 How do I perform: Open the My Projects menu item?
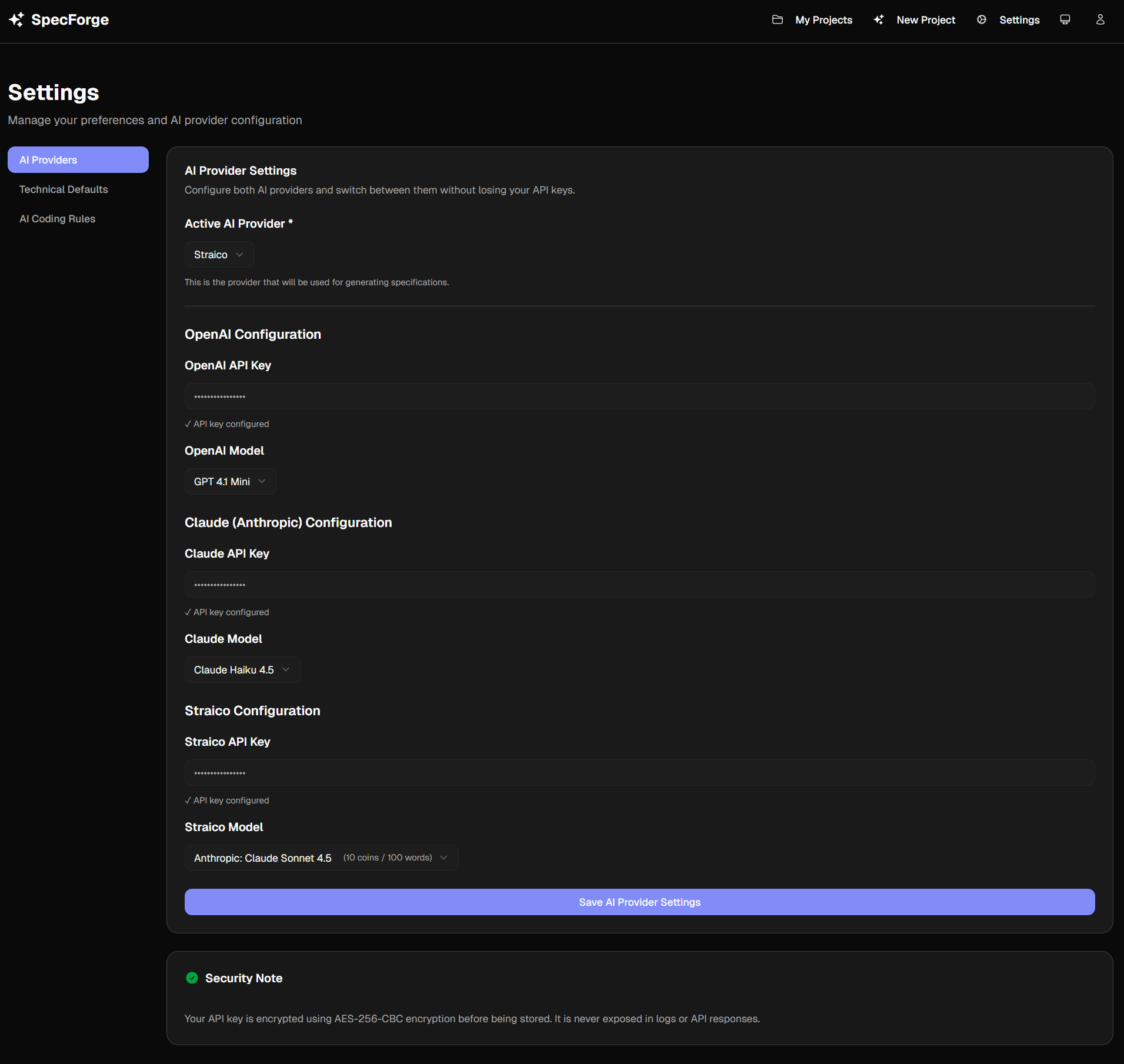(x=823, y=19)
